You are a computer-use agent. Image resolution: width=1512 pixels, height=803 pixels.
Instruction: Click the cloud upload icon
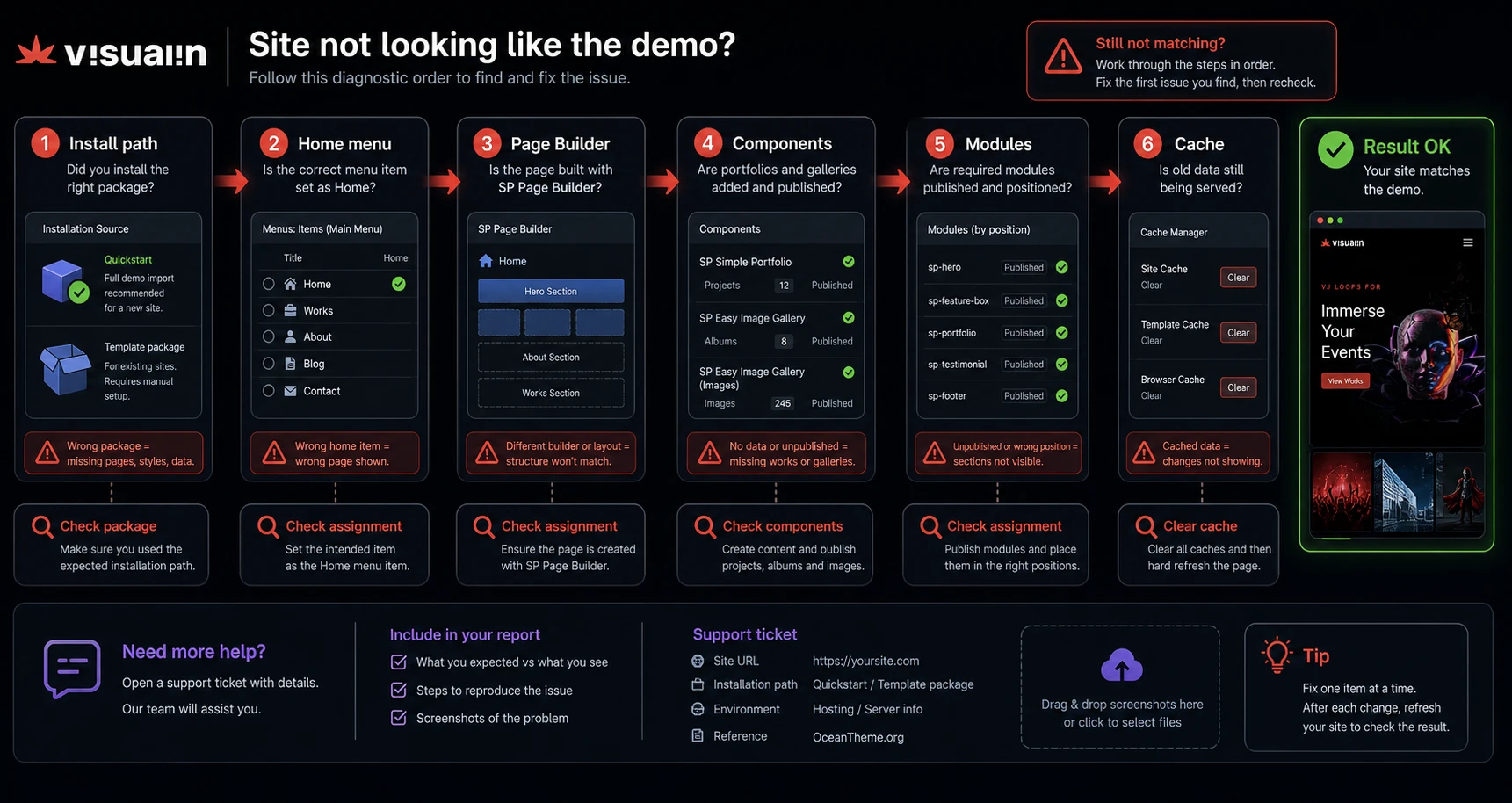click(1122, 666)
